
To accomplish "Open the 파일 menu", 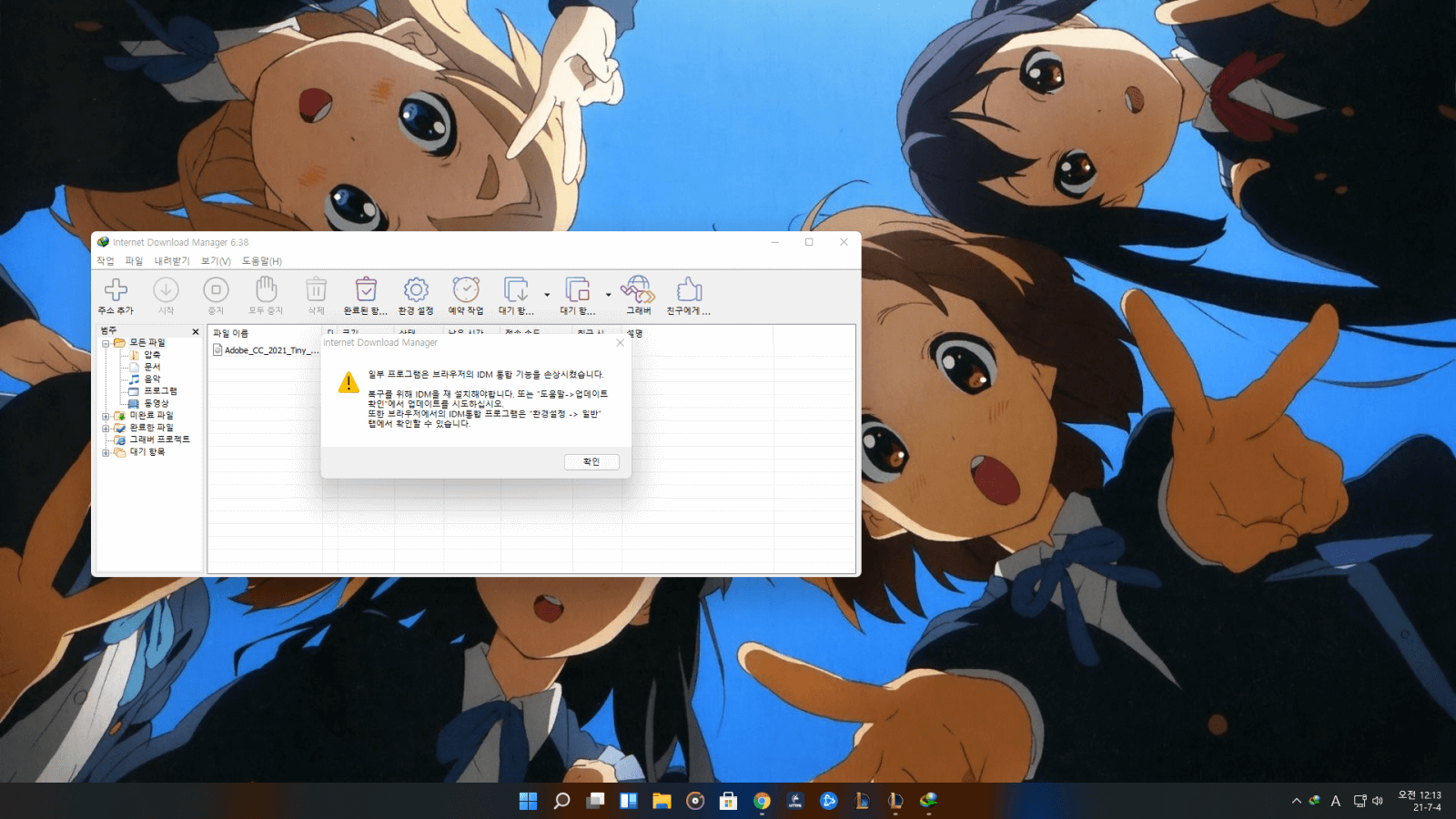I will 134,261.
